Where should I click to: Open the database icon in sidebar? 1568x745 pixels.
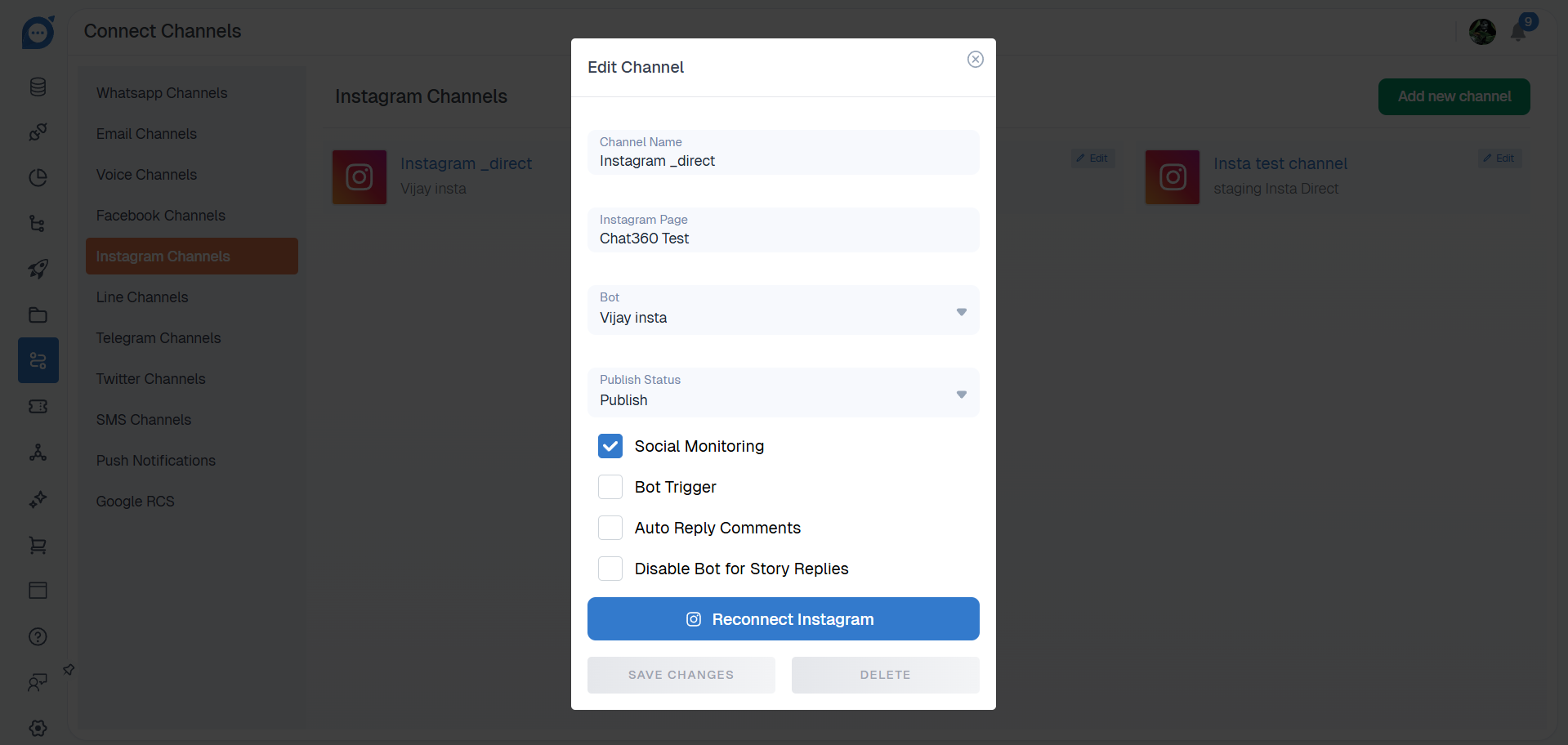(38, 87)
